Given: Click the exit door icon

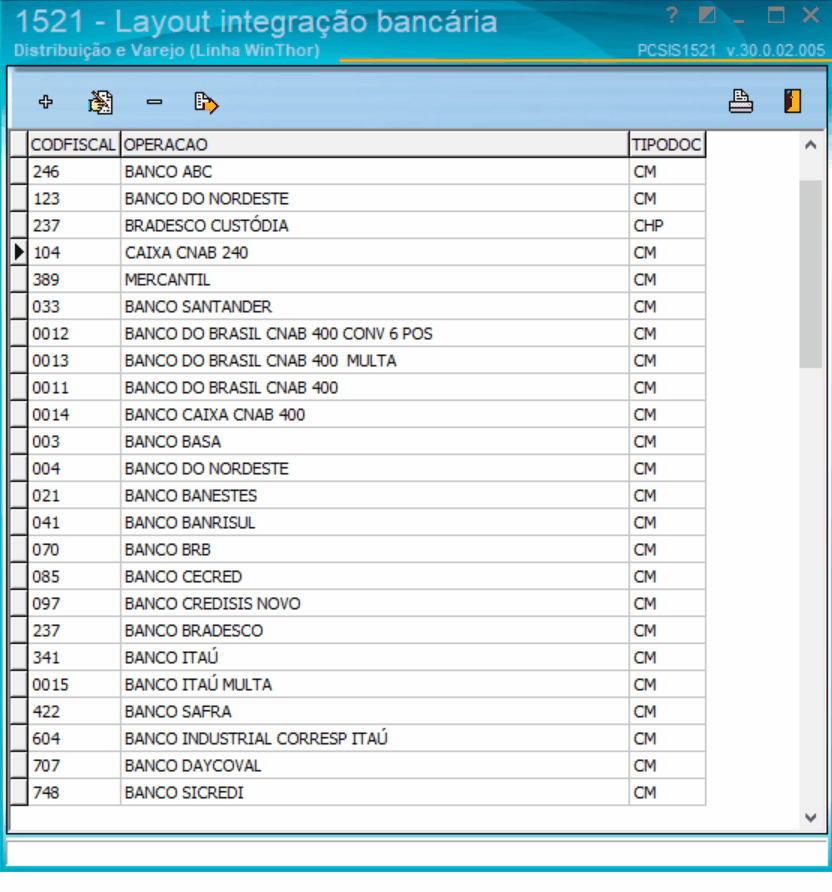Looking at the screenshot, I should (x=792, y=101).
